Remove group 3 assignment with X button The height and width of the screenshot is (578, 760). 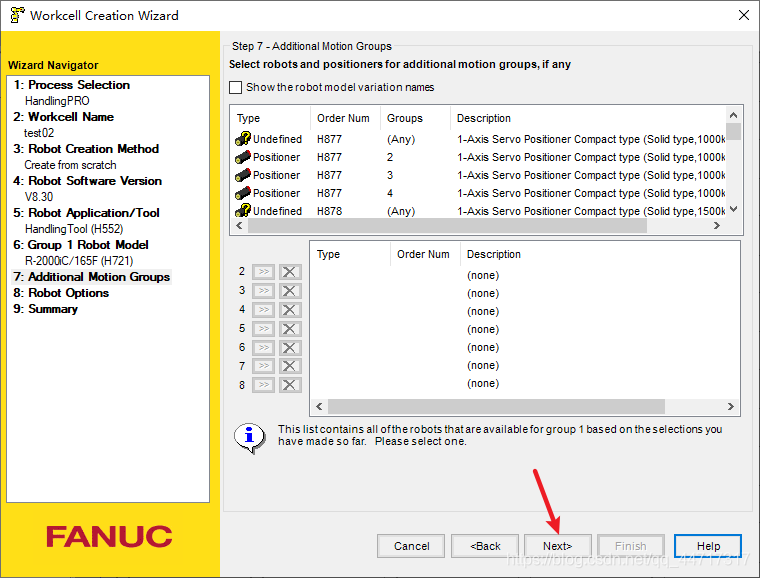290,291
